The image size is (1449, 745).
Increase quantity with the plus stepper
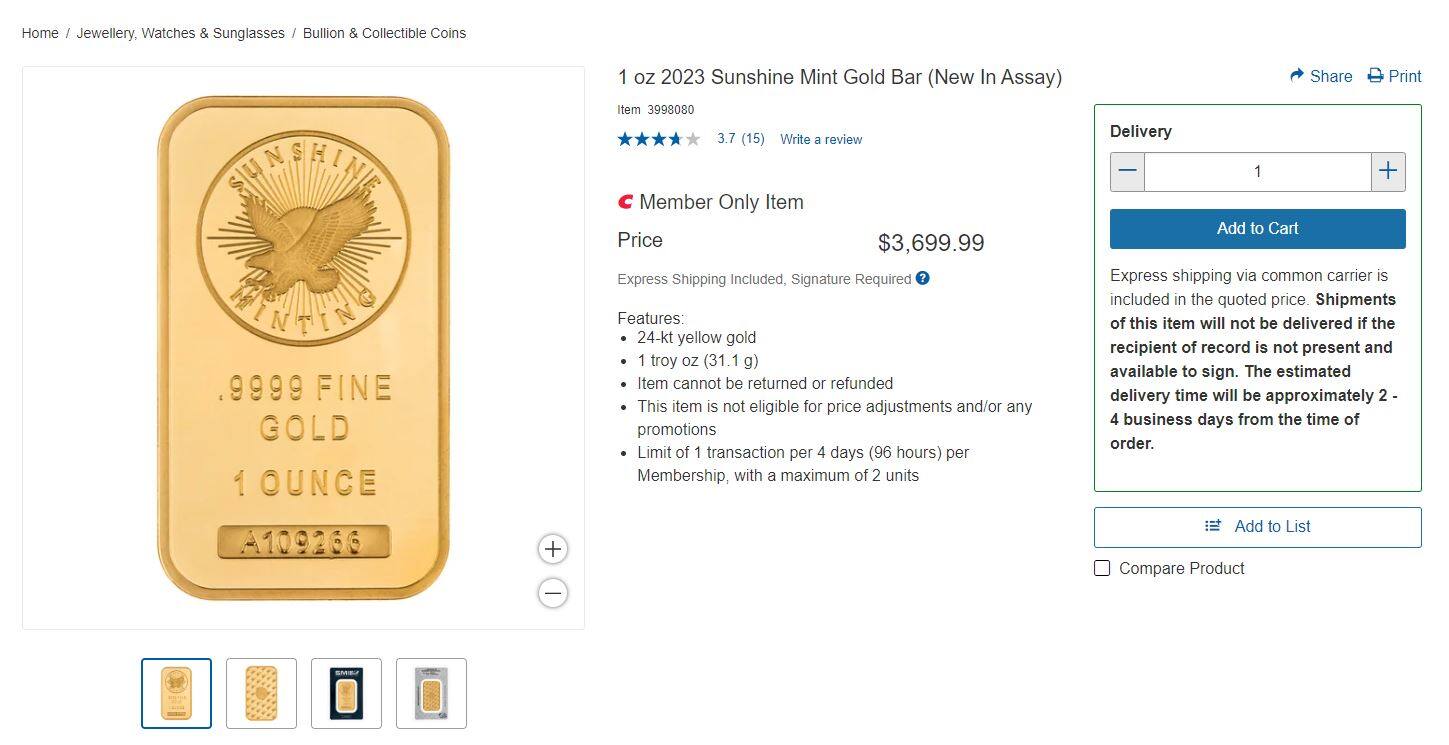[x=1388, y=171]
